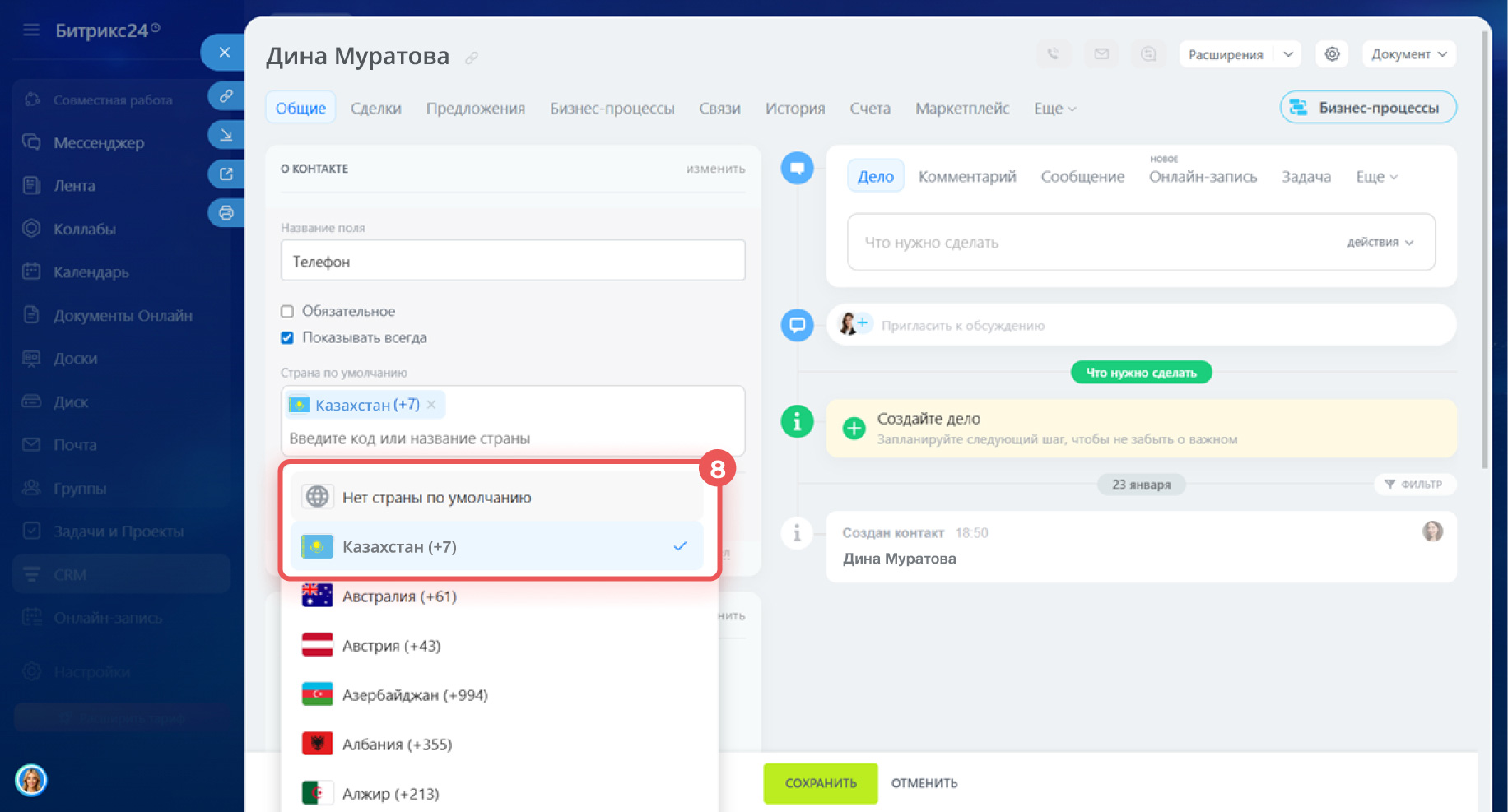Expand the действия dropdown
The image size is (1508, 812).
click(x=1380, y=243)
